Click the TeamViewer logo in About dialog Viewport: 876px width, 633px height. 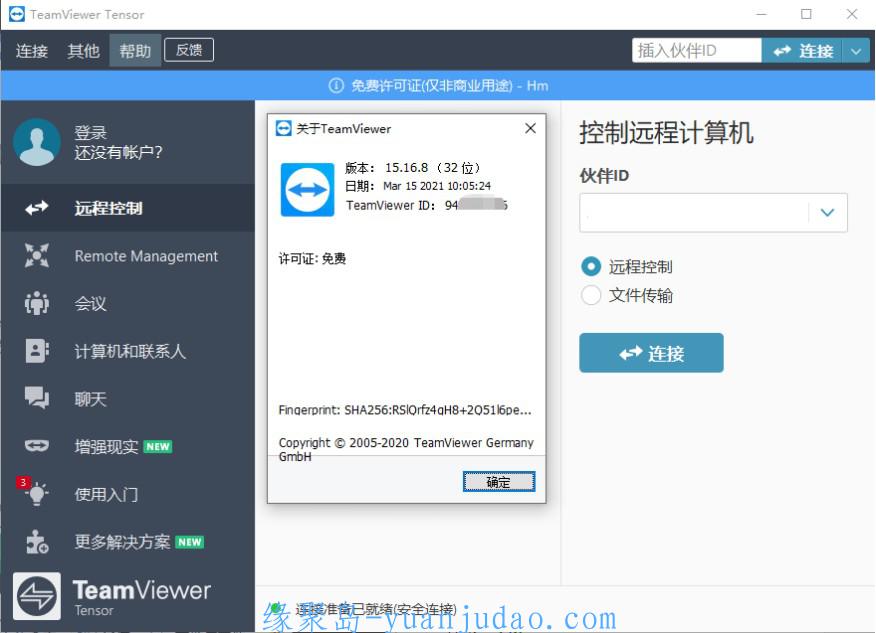pos(307,189)
